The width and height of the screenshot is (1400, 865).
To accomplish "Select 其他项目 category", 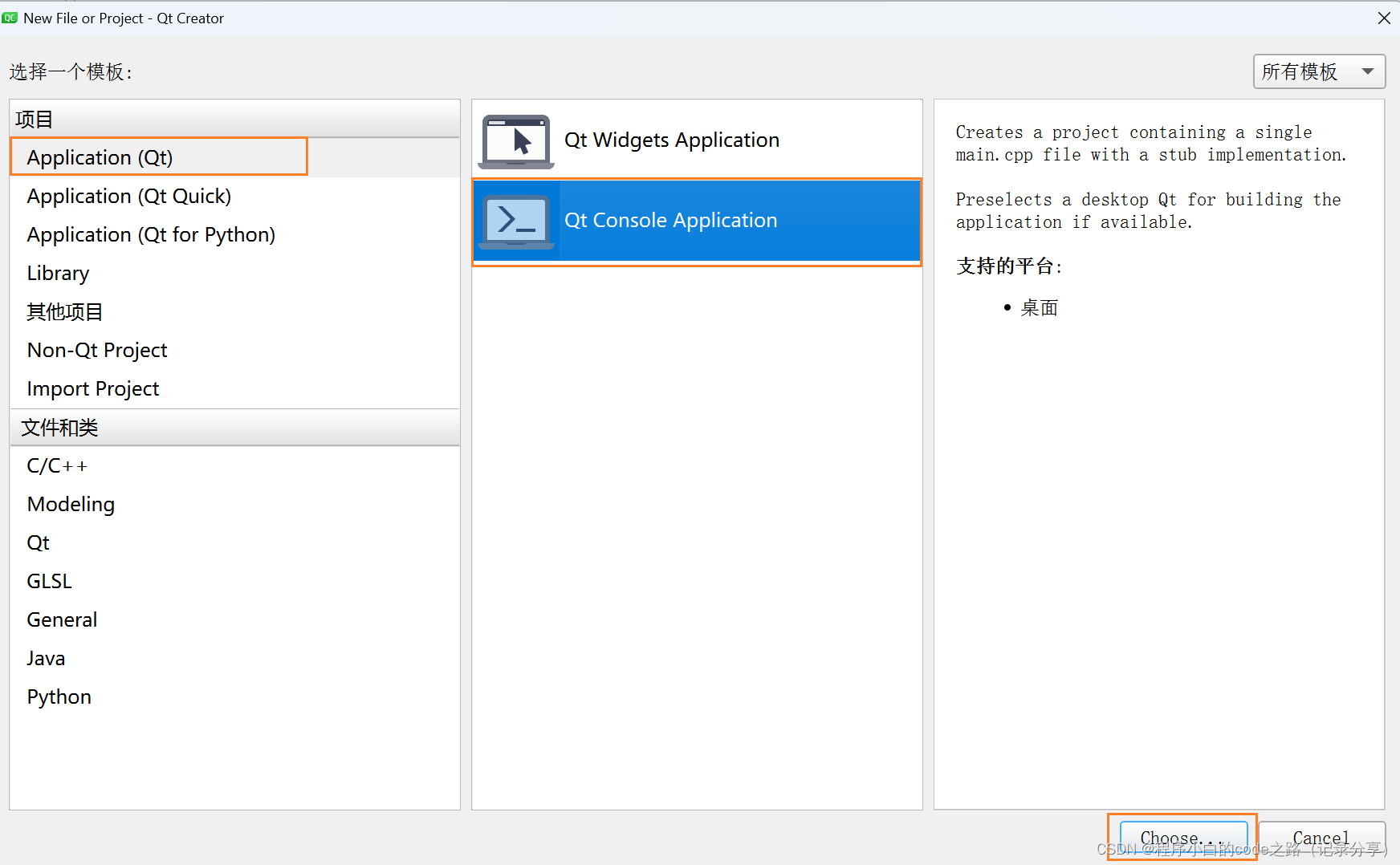I will (x=234, y=311).
